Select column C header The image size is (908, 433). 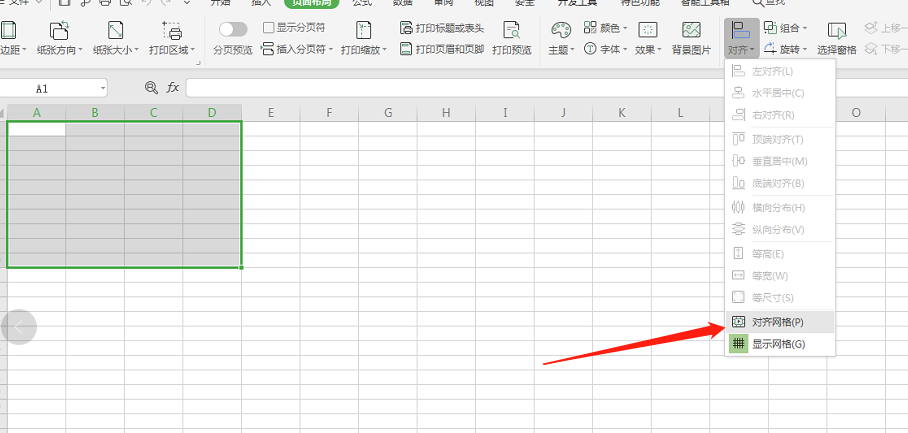(153, 113)
